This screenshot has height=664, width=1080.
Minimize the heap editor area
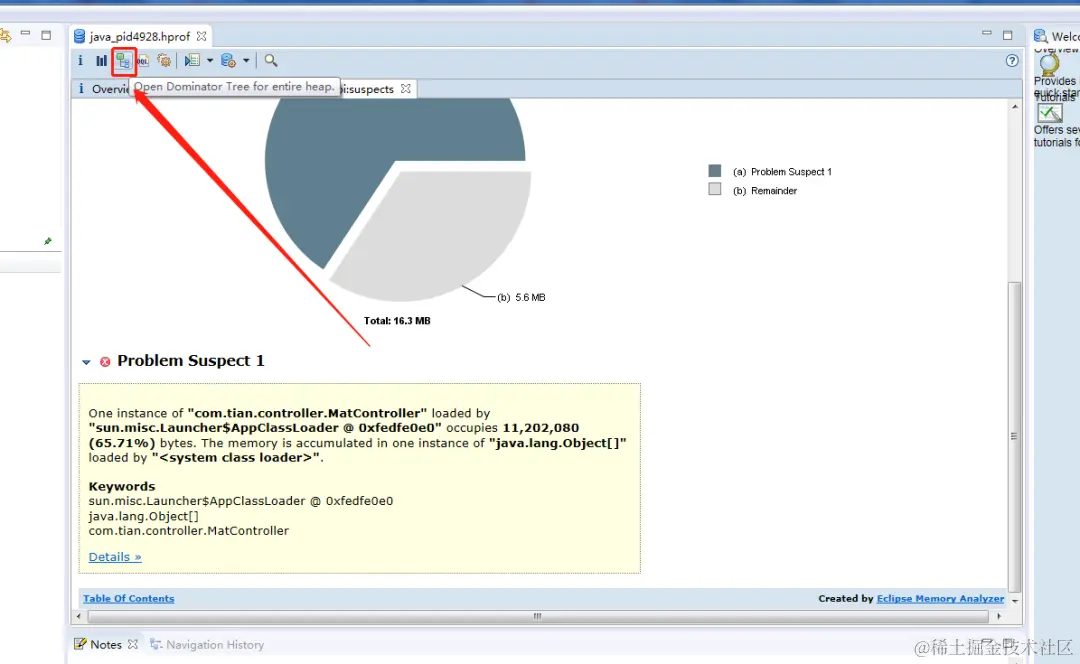(986, 34)
